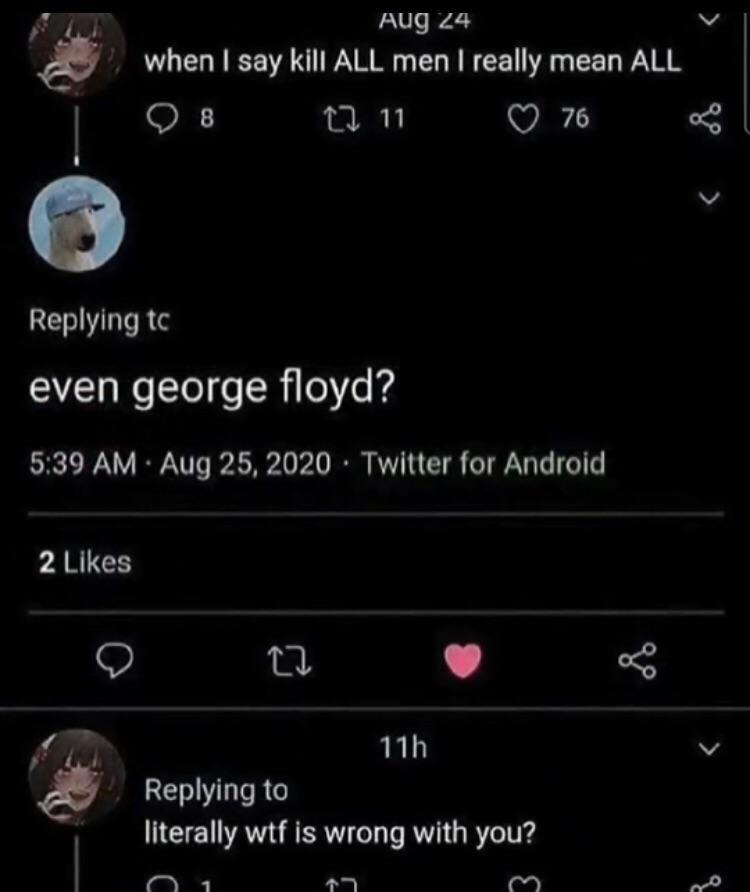Open the 'Twitter for Android' source link
The image size is (750, 892).
(x=483, y=464)
